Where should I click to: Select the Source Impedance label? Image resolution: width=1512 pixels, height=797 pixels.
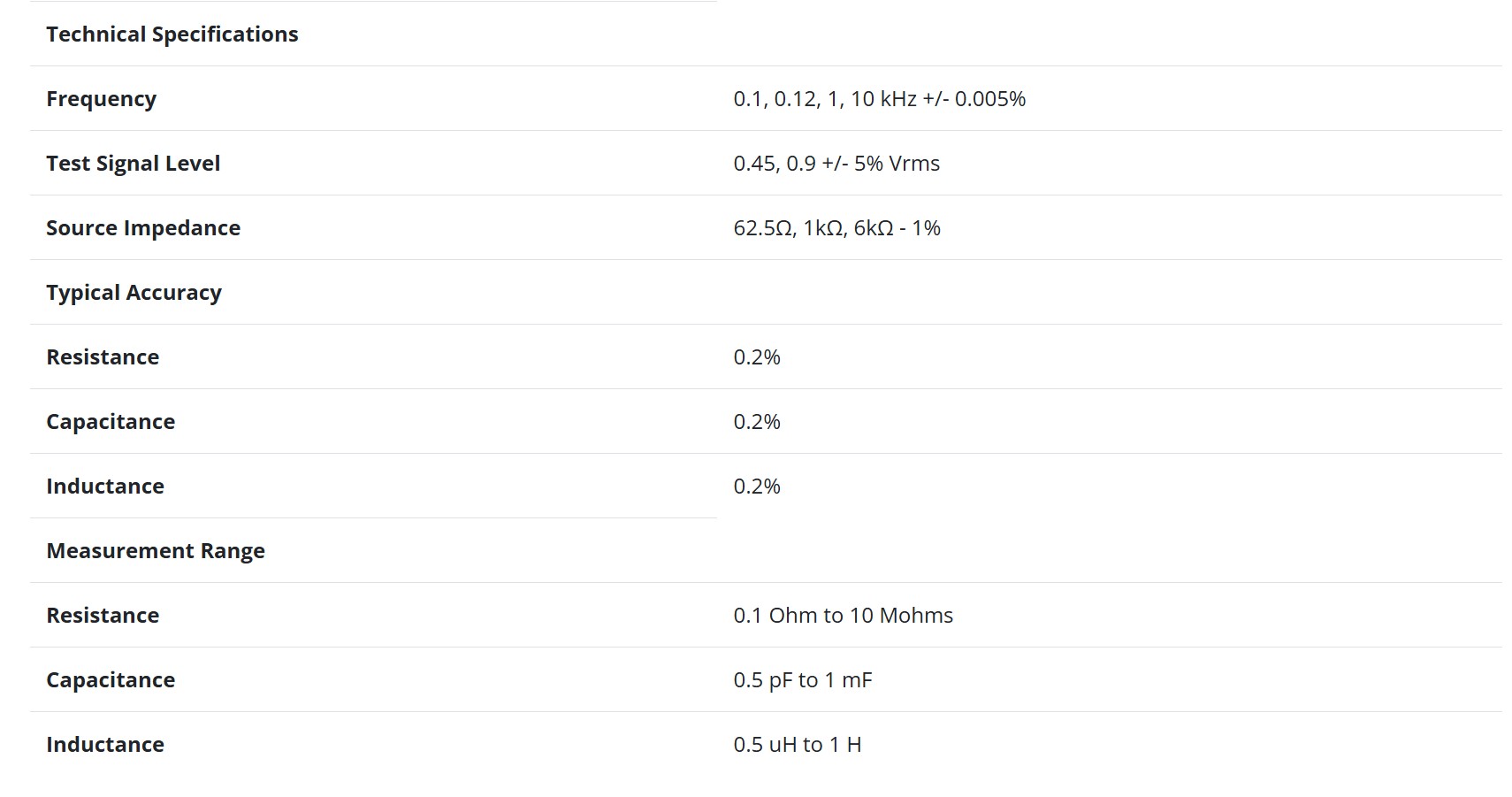(143, 228)
